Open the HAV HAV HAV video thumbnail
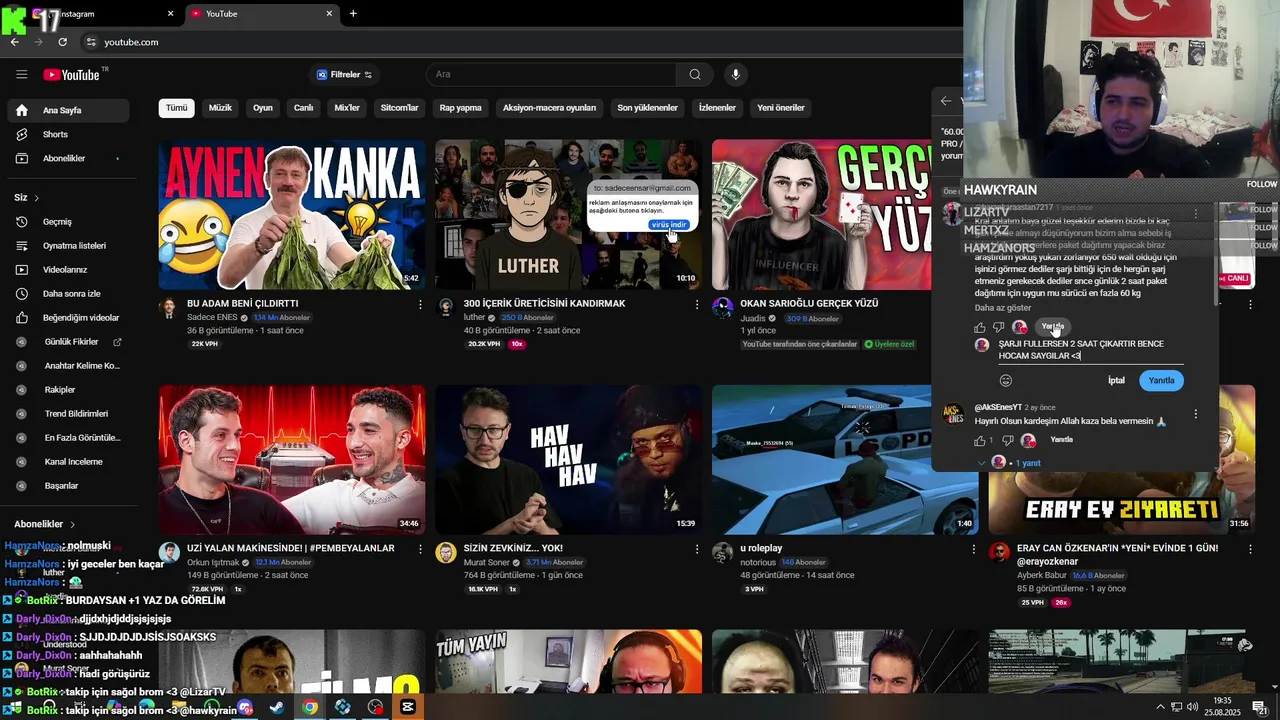 pos(568,460)
